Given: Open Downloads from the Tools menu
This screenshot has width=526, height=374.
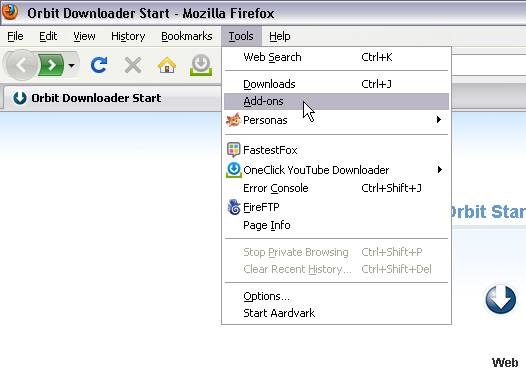Looking at the screenshot, I should (336, 84).
